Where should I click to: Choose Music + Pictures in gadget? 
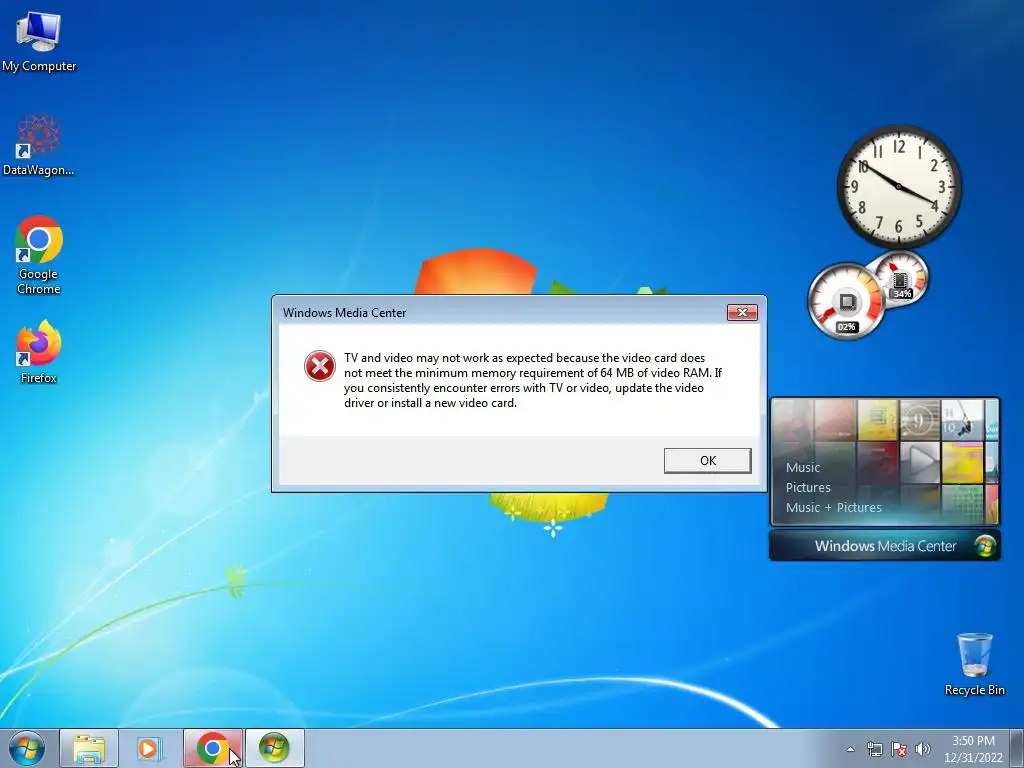coord(833,507)
